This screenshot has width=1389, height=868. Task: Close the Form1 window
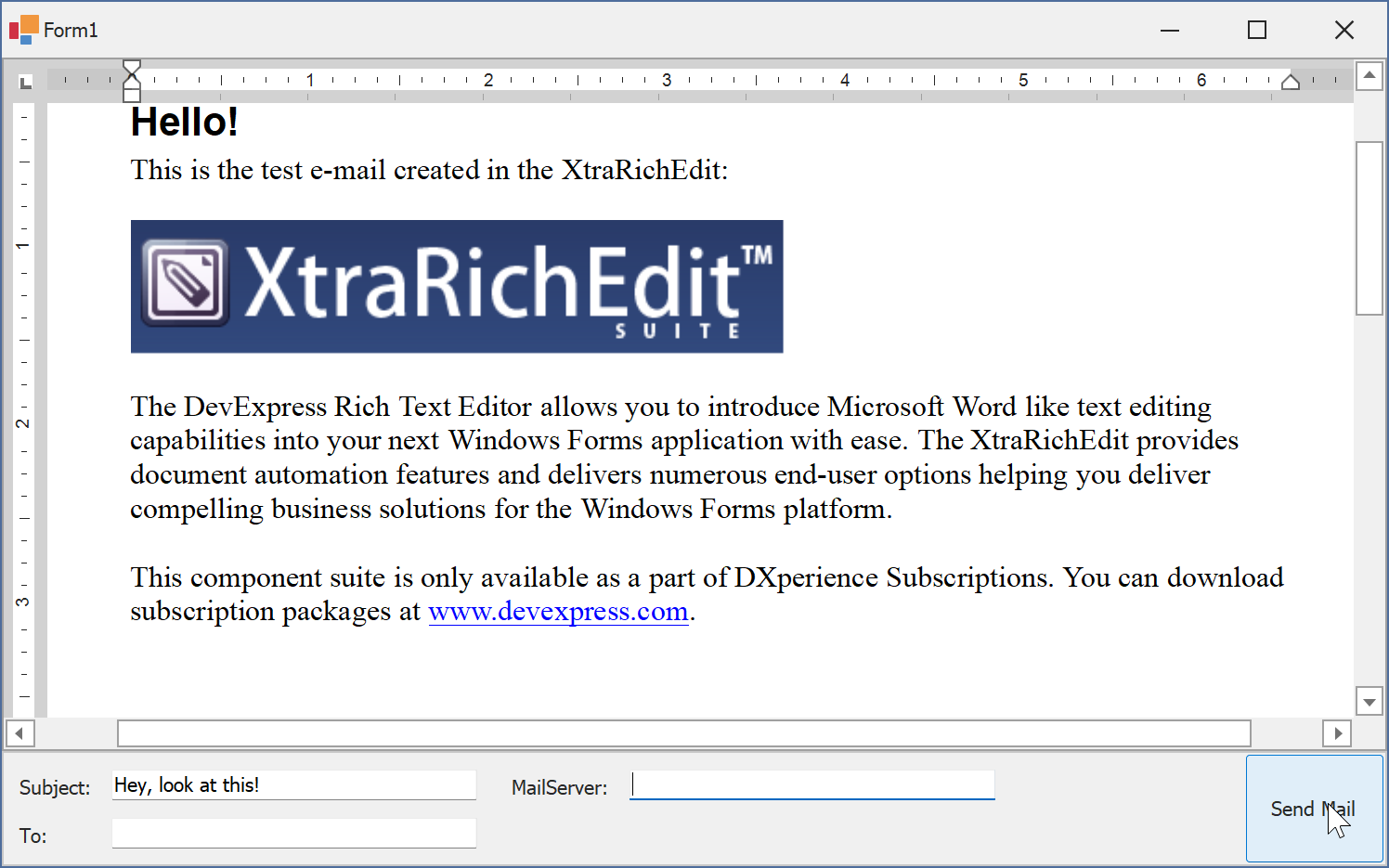[1344, 30]
